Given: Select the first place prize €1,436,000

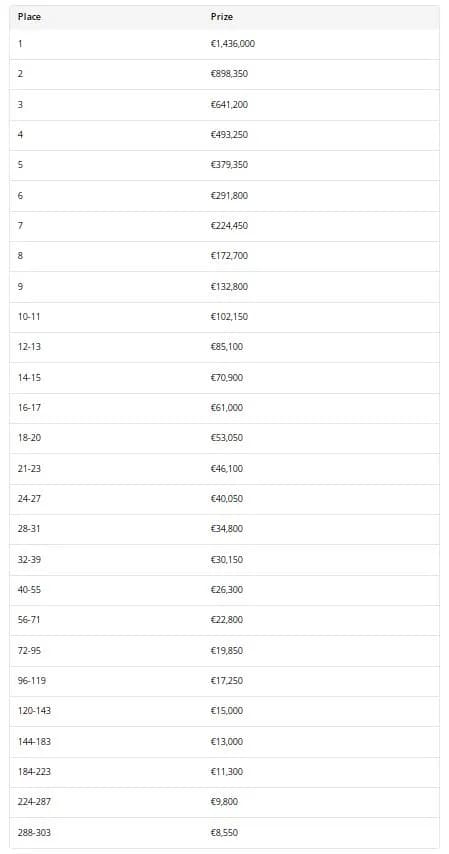Looking at the screenshot, I should tap(233, 44).
